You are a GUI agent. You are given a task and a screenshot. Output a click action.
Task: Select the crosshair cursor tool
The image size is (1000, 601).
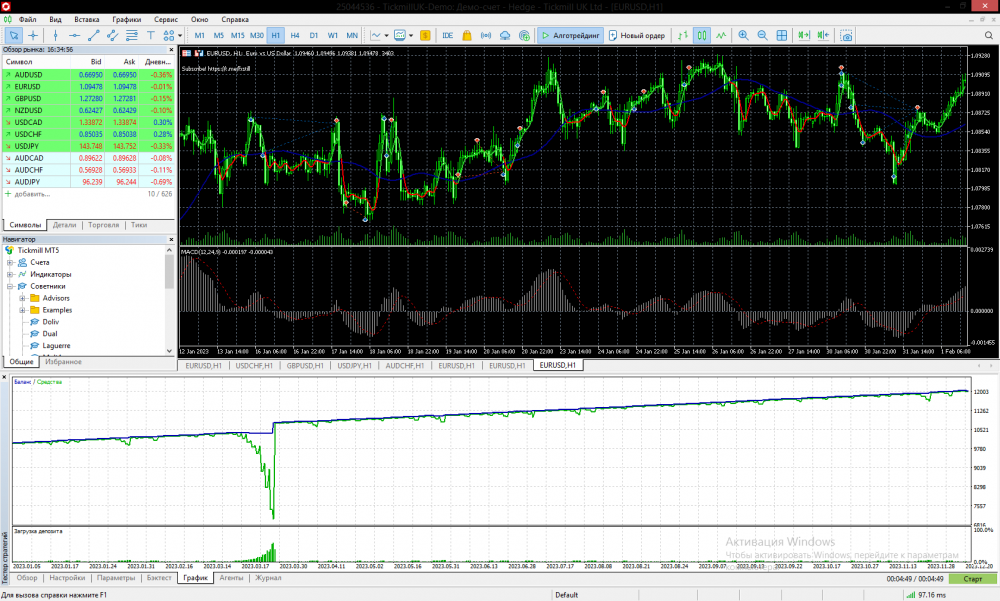tap(34, 35)
